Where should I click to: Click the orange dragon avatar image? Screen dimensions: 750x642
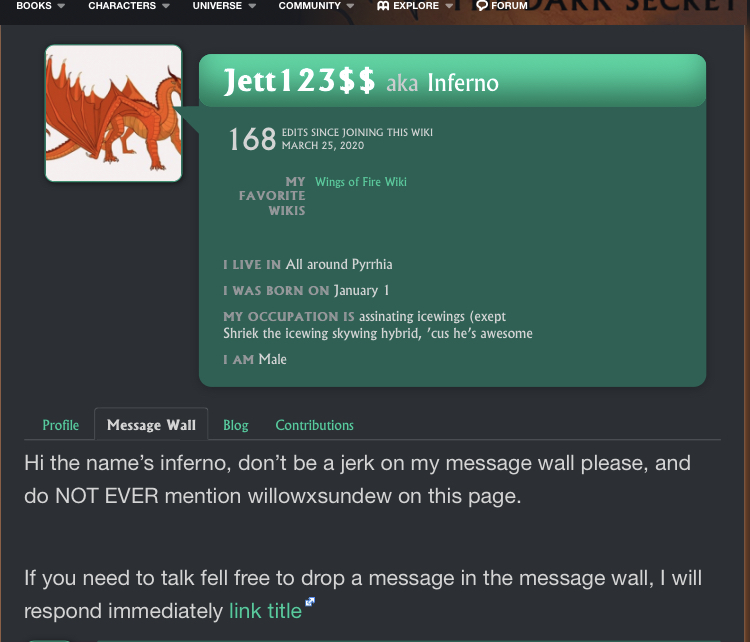pos(114,113)
